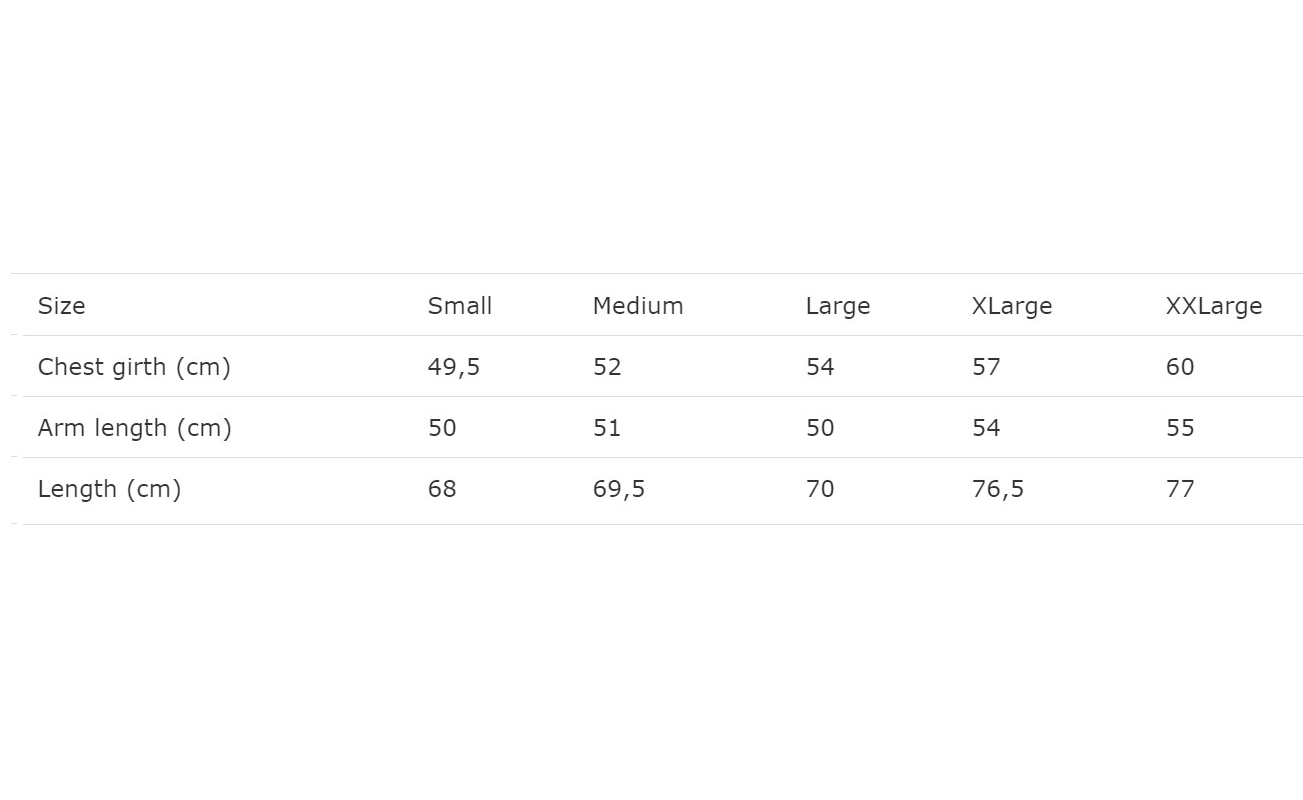Viewport: 1303px width, 800px height.
Task: Click the Length (cm) row label
Action: 110,489
